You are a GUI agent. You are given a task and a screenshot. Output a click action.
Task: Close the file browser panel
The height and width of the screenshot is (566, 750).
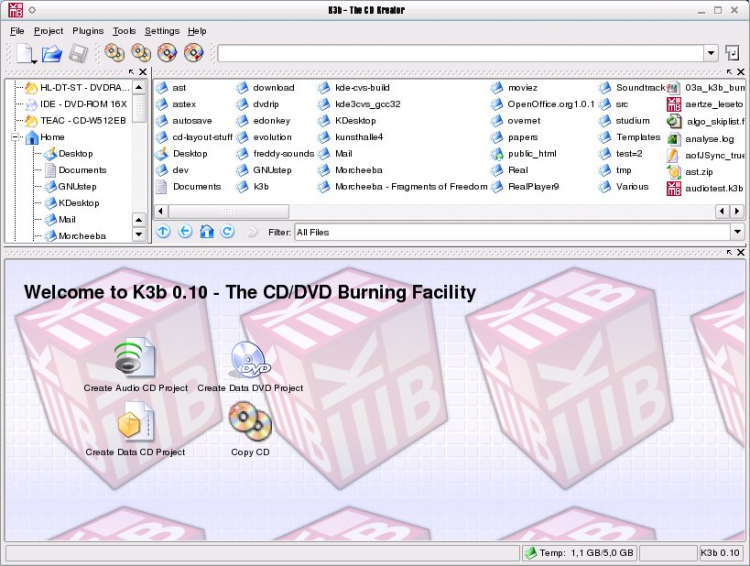click(740, 72)
